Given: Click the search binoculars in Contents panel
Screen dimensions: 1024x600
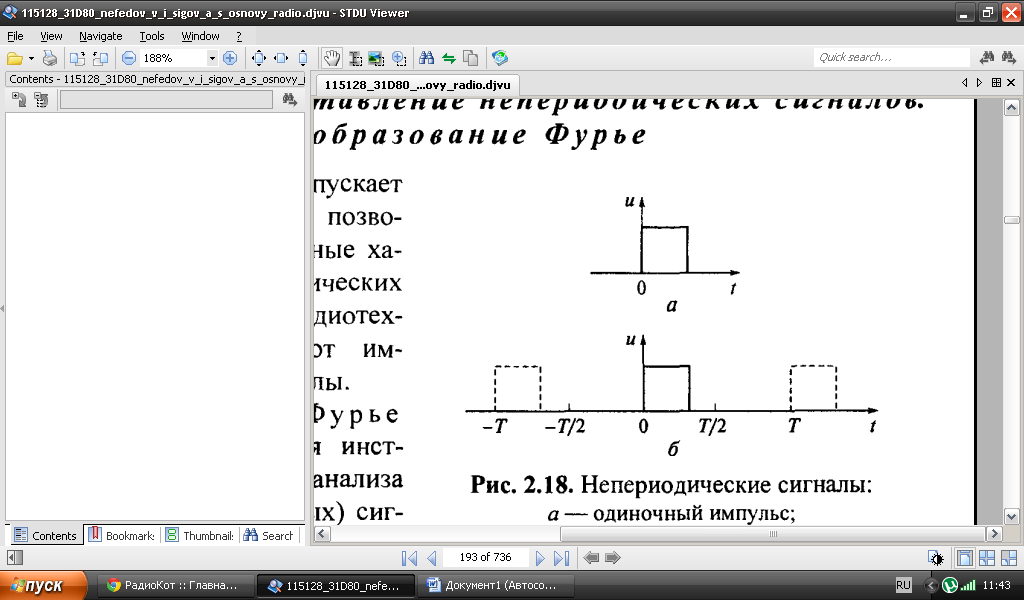Looking at the screenshot, I should point(289,99).
